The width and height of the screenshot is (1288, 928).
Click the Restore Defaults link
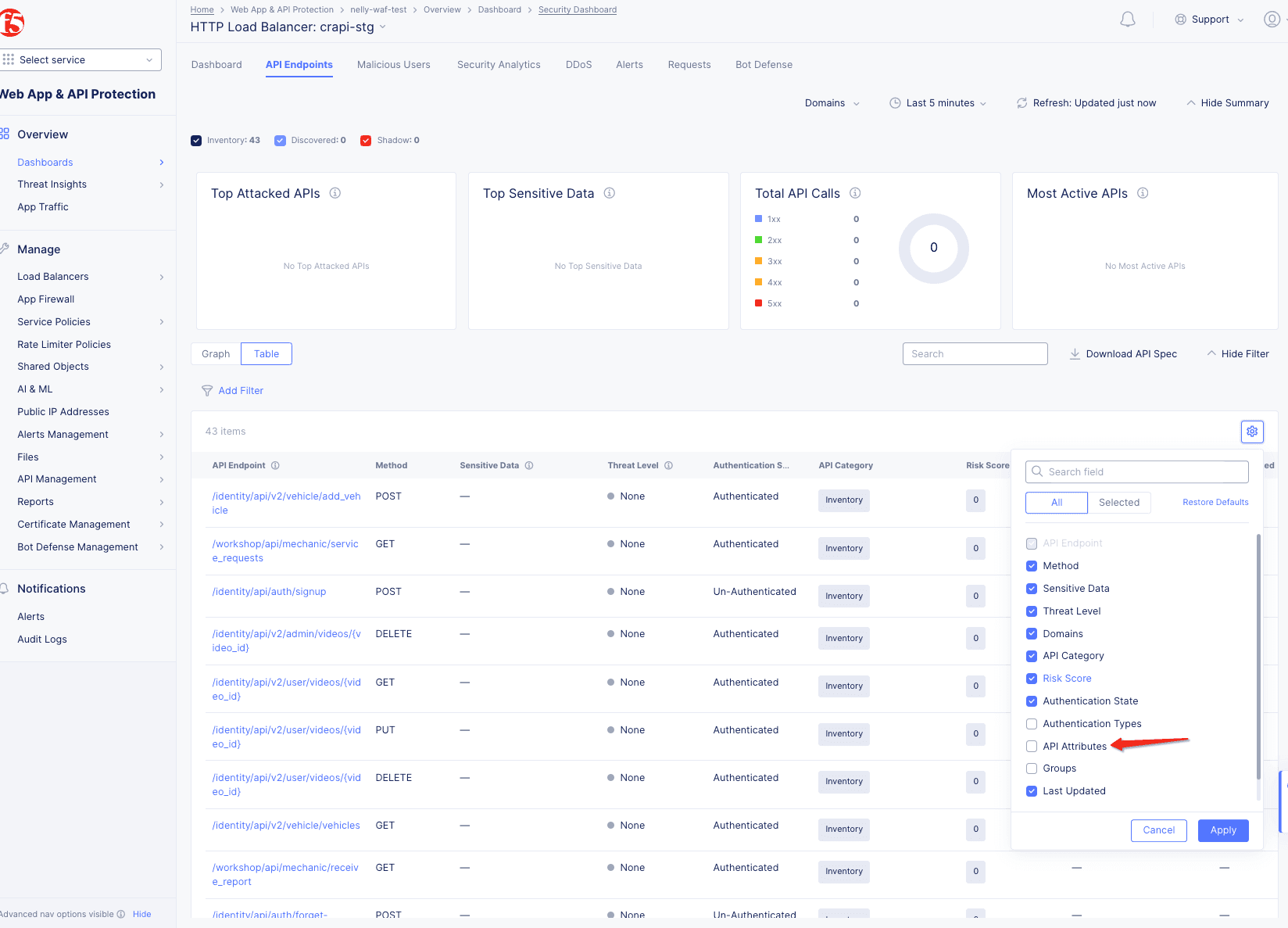[1215, 502]
